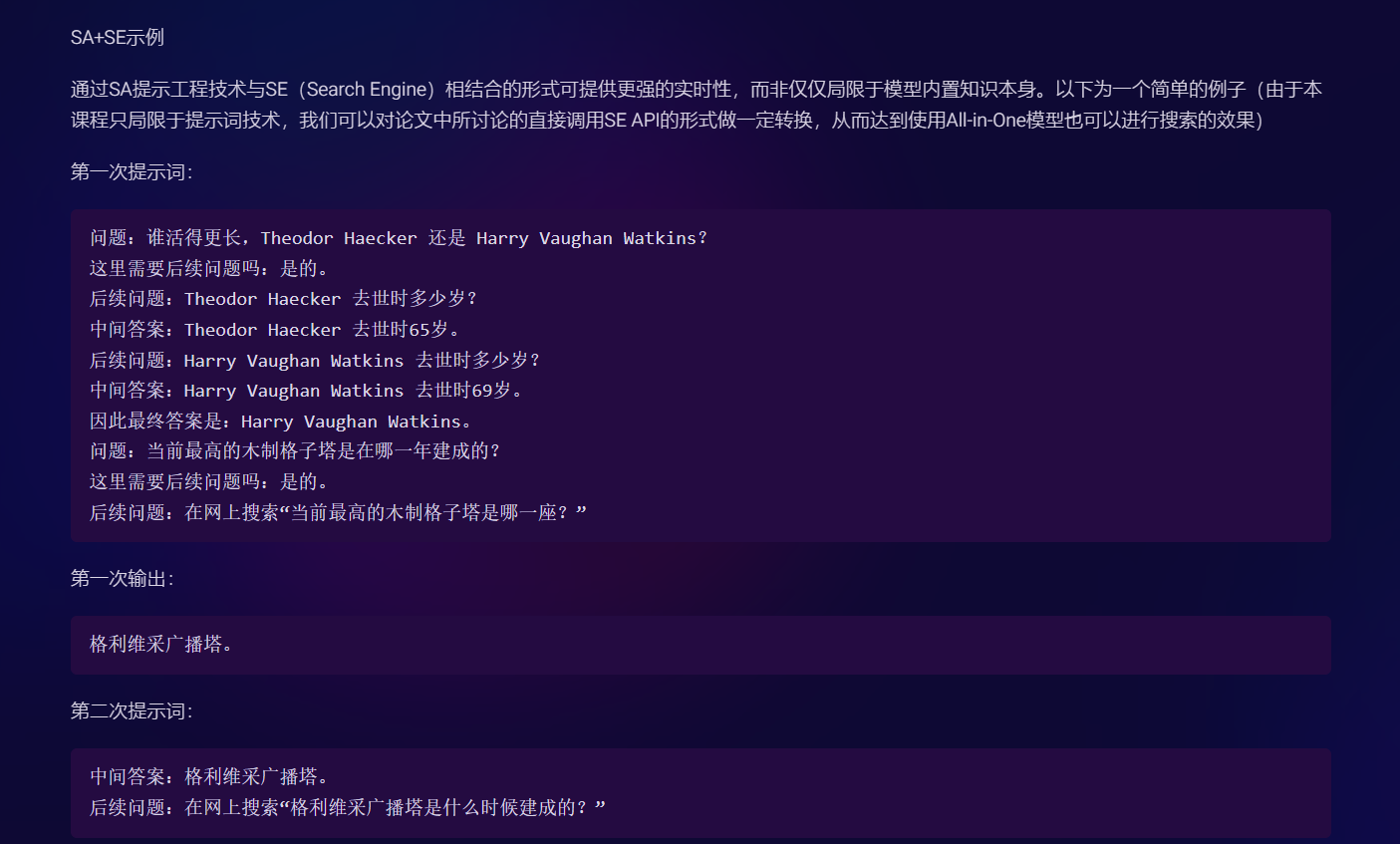Select the "第一次输出:" label
This screenshot has width=1400, height=844.
click(x=123, y=579)
